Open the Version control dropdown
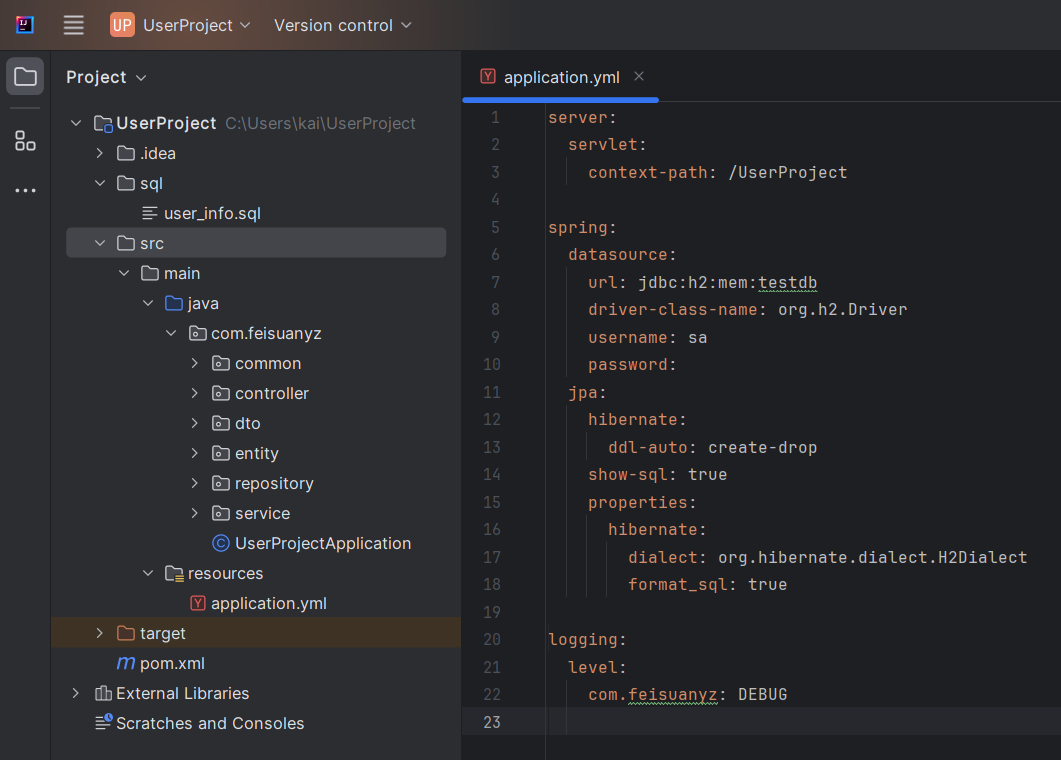 coord(342,25)
